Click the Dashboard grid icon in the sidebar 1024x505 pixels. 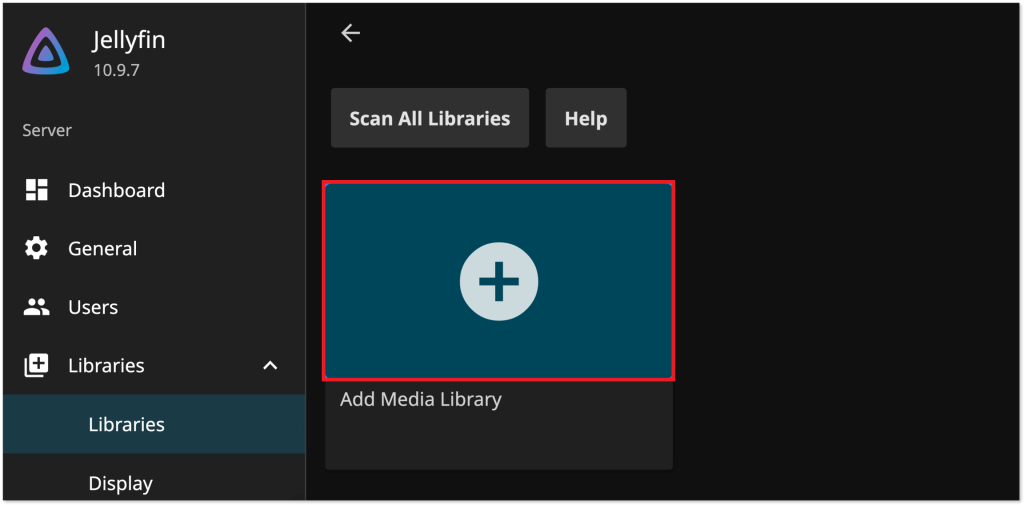[37, 190]
